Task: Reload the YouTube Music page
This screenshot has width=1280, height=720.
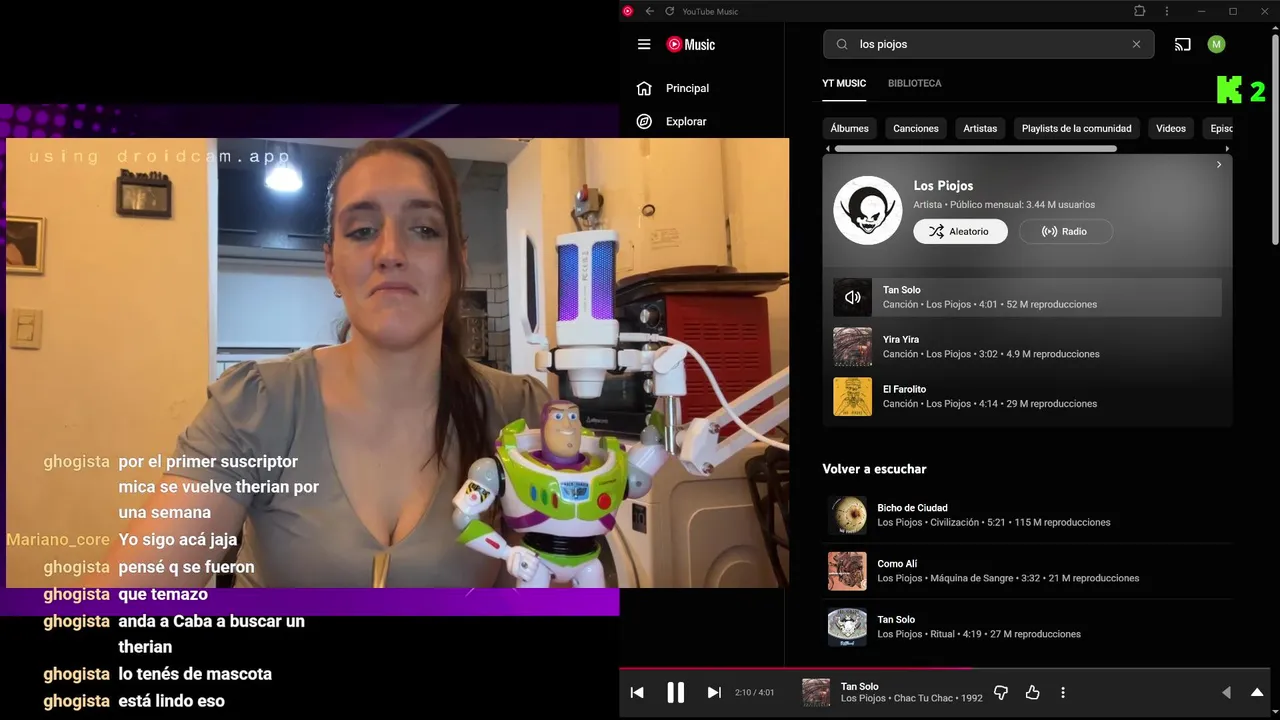Action: pyautogui.click(x=669, y=11)
